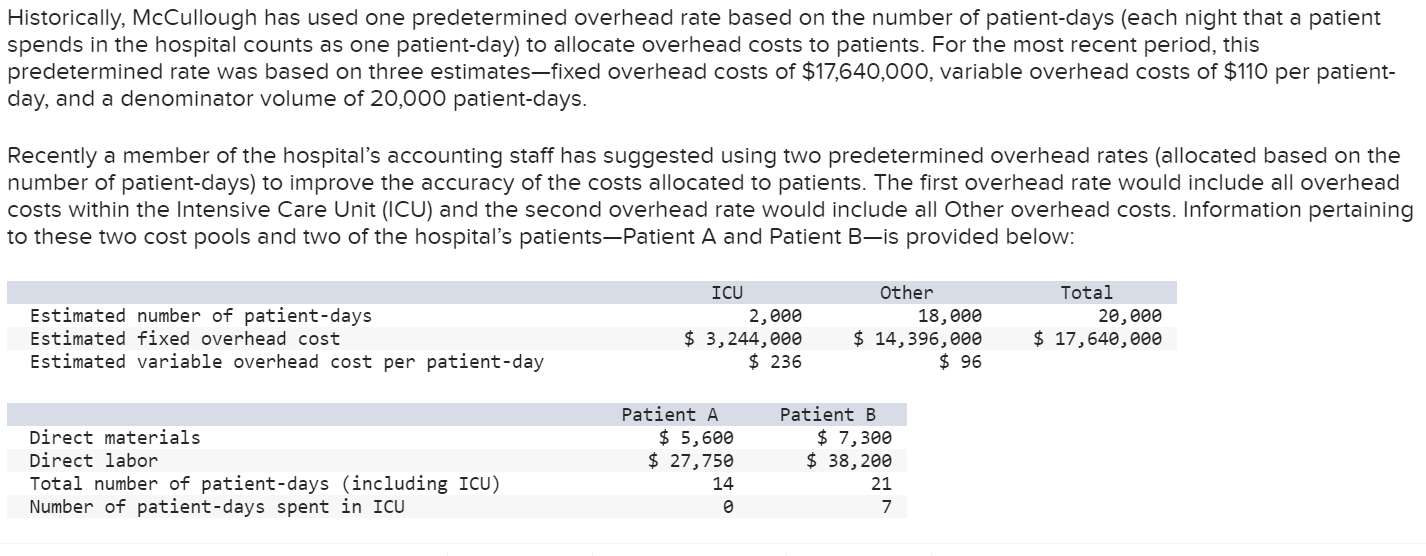This screenshot has height=556, width=1426.
Task: Click Estimated variable overhead cost per patient-day label
Action: (x=287, y=362)
